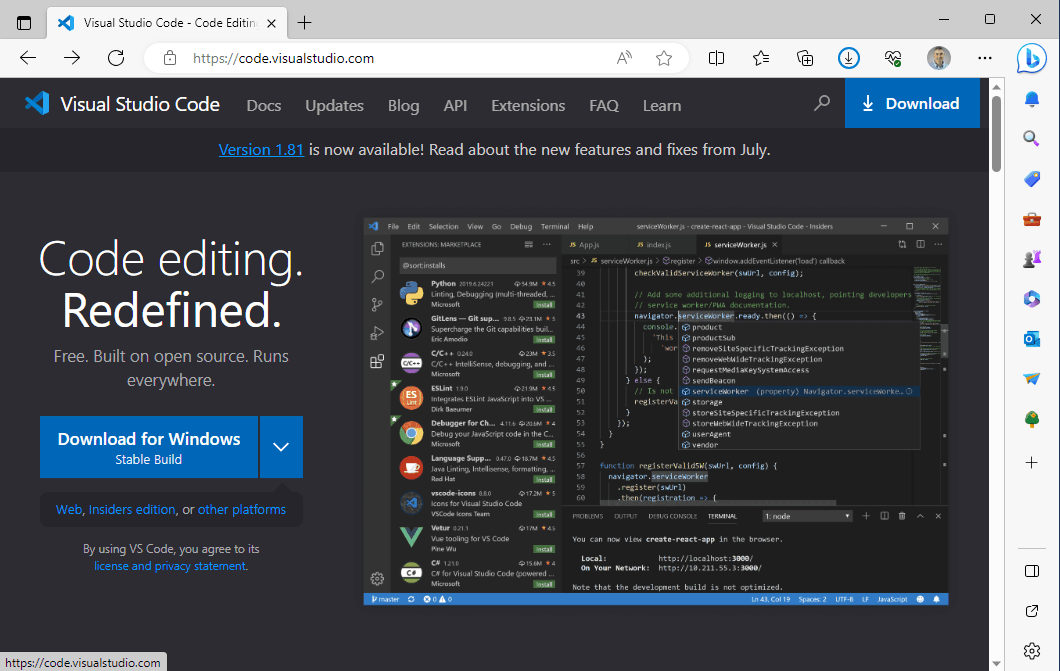Click the Outlook icon in Edge sidebar
The image size is (1060, 671).
[x=1032, y=339]
